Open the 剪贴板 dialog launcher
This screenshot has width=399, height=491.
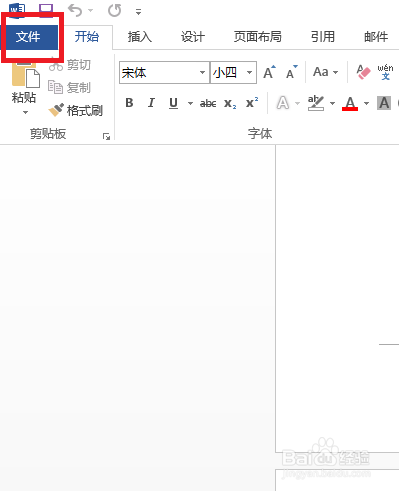(x=106, y=136)
